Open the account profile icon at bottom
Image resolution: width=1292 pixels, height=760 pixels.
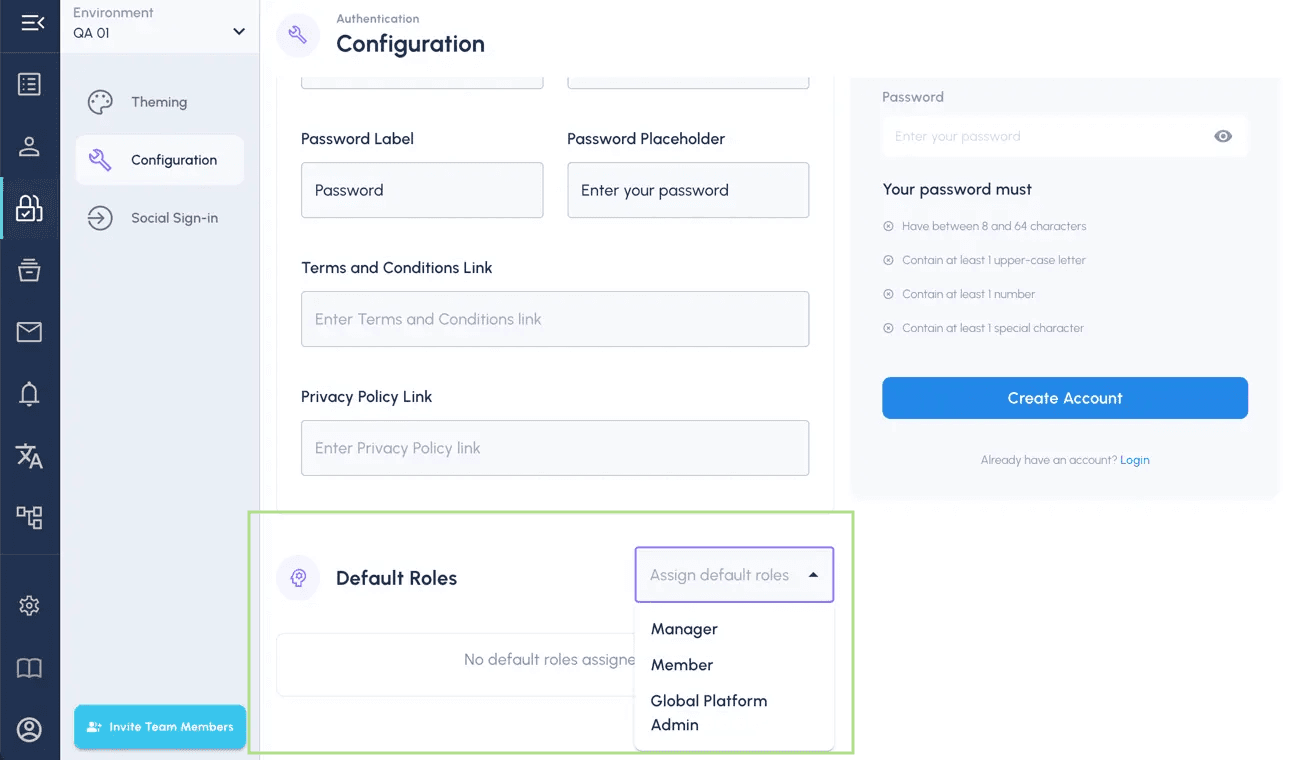tap(29, 730)
